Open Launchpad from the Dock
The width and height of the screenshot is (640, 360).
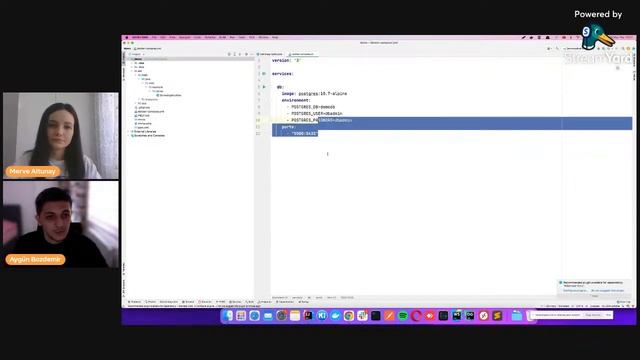point(241,316)
